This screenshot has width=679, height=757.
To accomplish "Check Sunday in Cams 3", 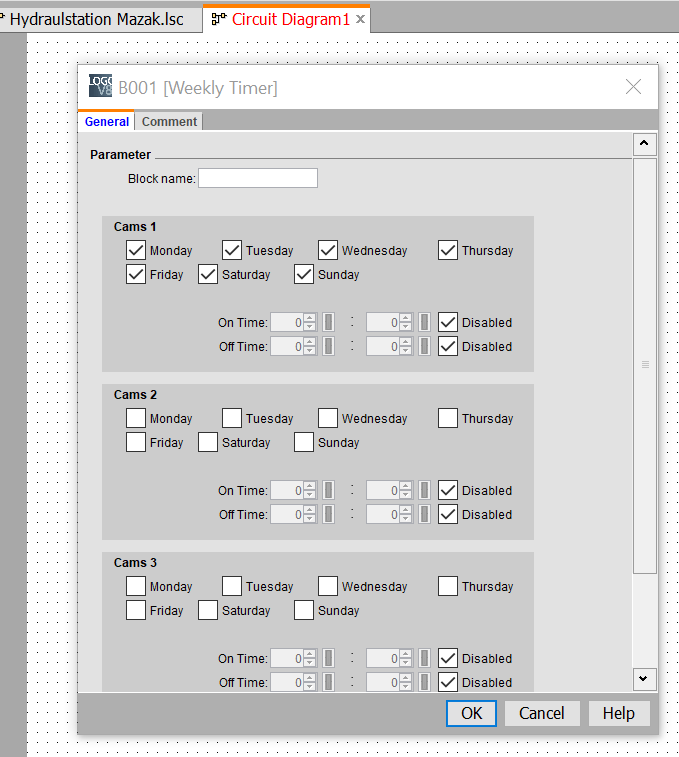I will [x=304, y=610].
